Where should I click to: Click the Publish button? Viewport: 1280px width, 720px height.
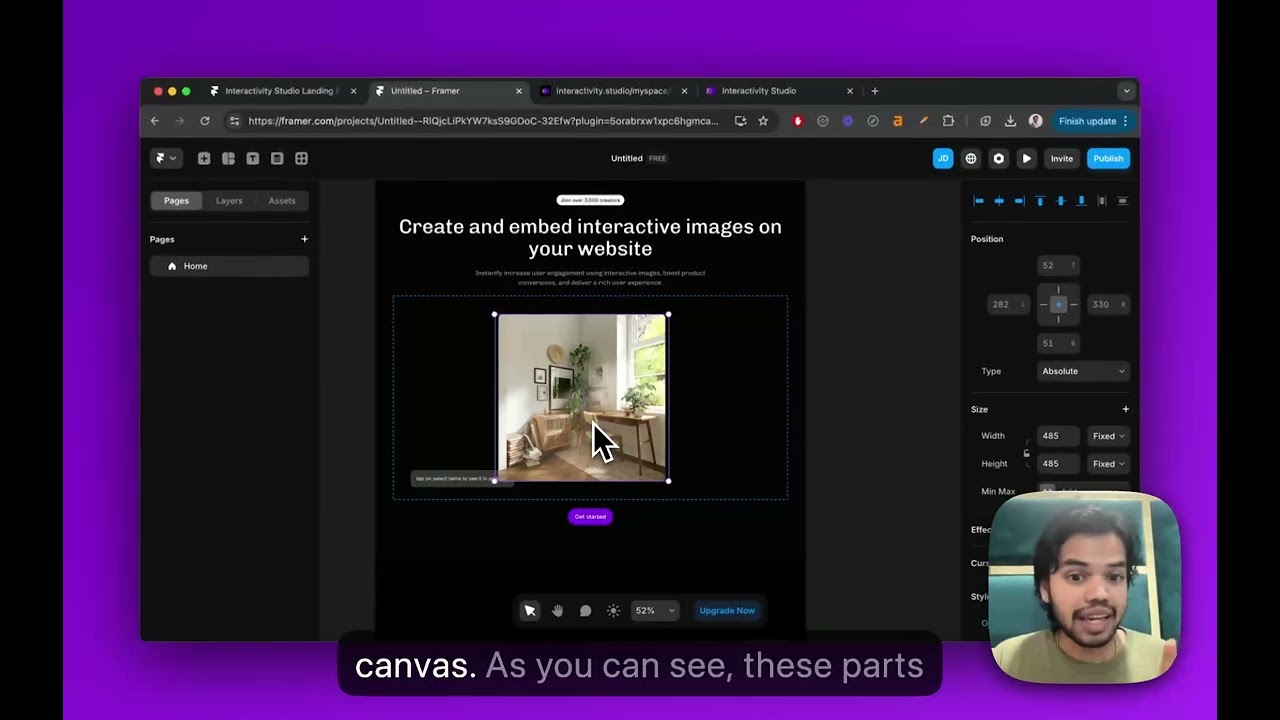(1108, 158)
